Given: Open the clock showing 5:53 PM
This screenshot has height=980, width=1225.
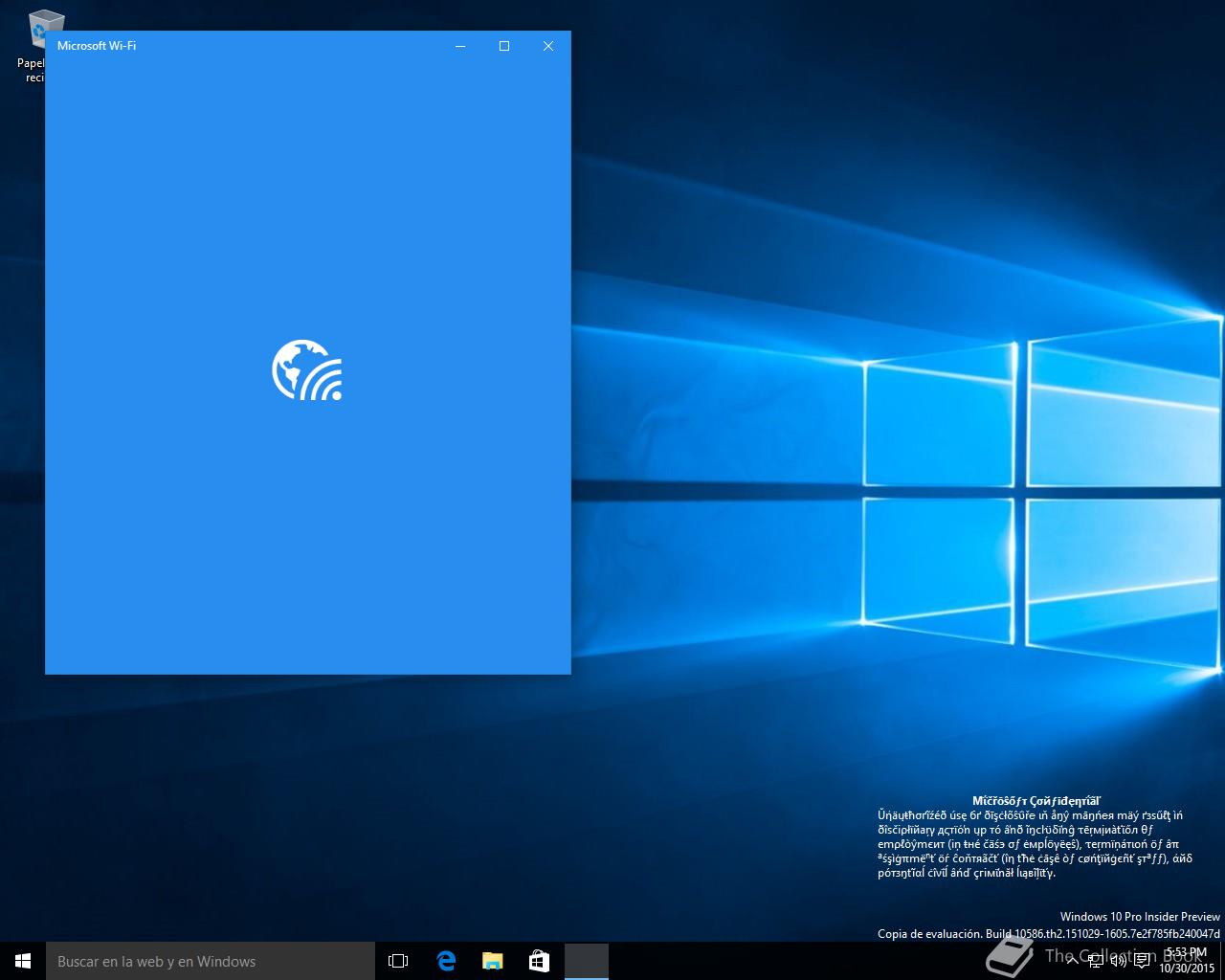Looking at the screenshot, I should (1186, 960).
